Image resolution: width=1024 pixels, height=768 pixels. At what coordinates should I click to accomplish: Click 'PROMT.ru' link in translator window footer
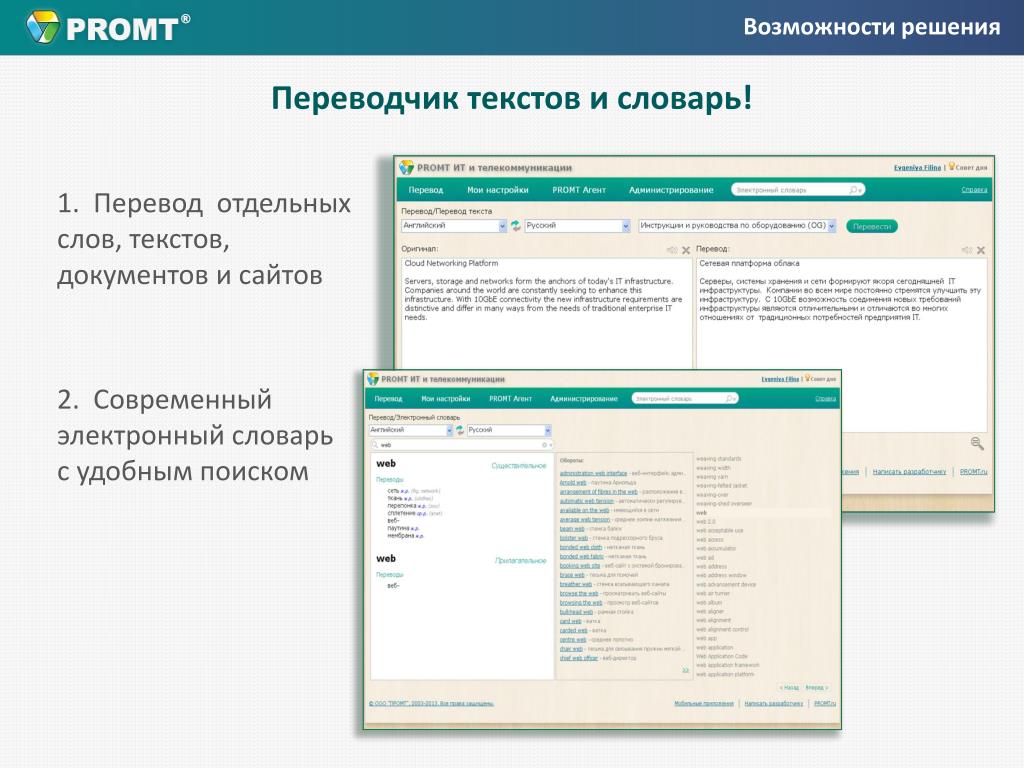coord(974,472)
